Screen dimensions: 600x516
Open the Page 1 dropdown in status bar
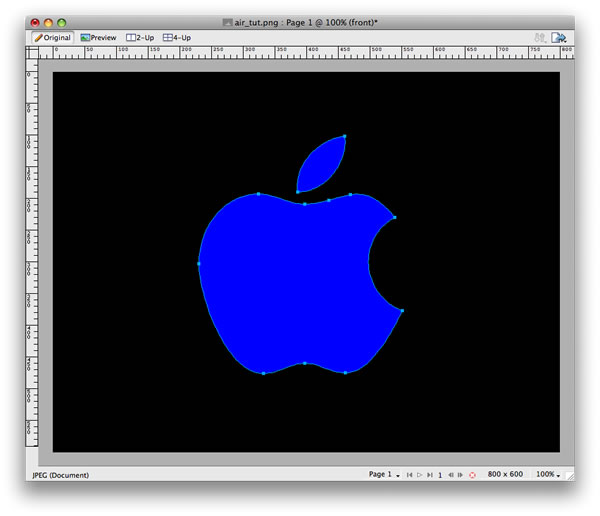point(384,474)
